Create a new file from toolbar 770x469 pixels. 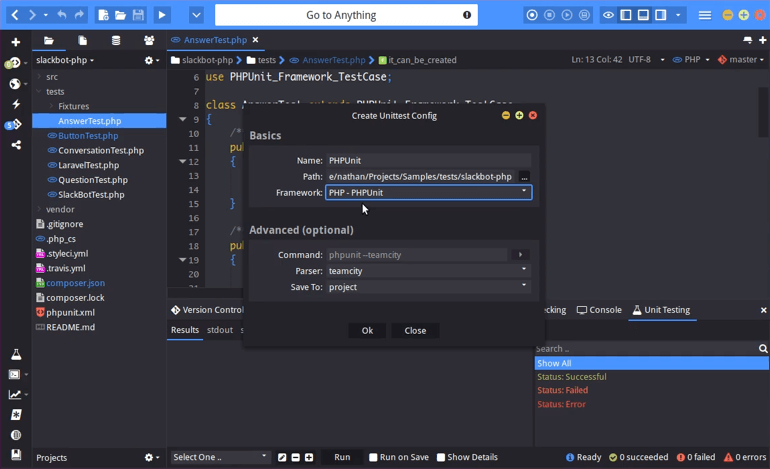tap(103, 15)
